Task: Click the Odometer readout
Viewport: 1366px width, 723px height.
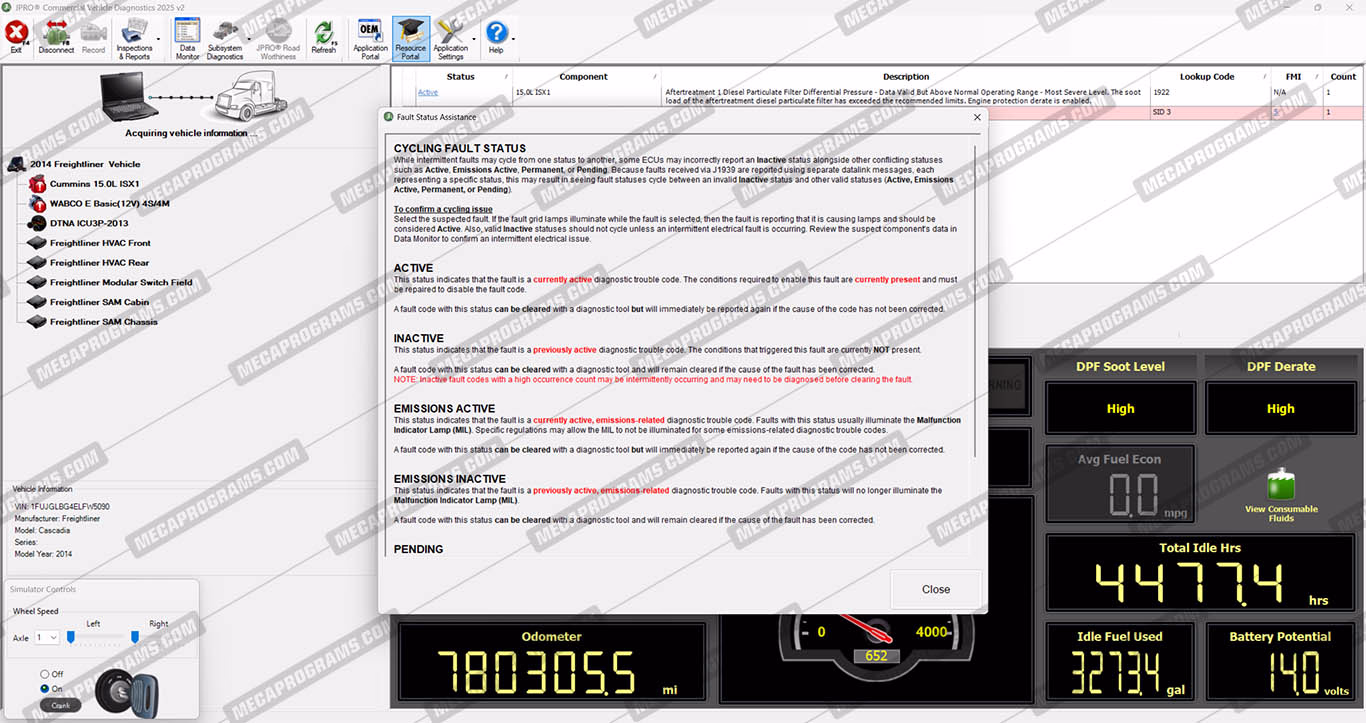Action: tap(551, 664)
